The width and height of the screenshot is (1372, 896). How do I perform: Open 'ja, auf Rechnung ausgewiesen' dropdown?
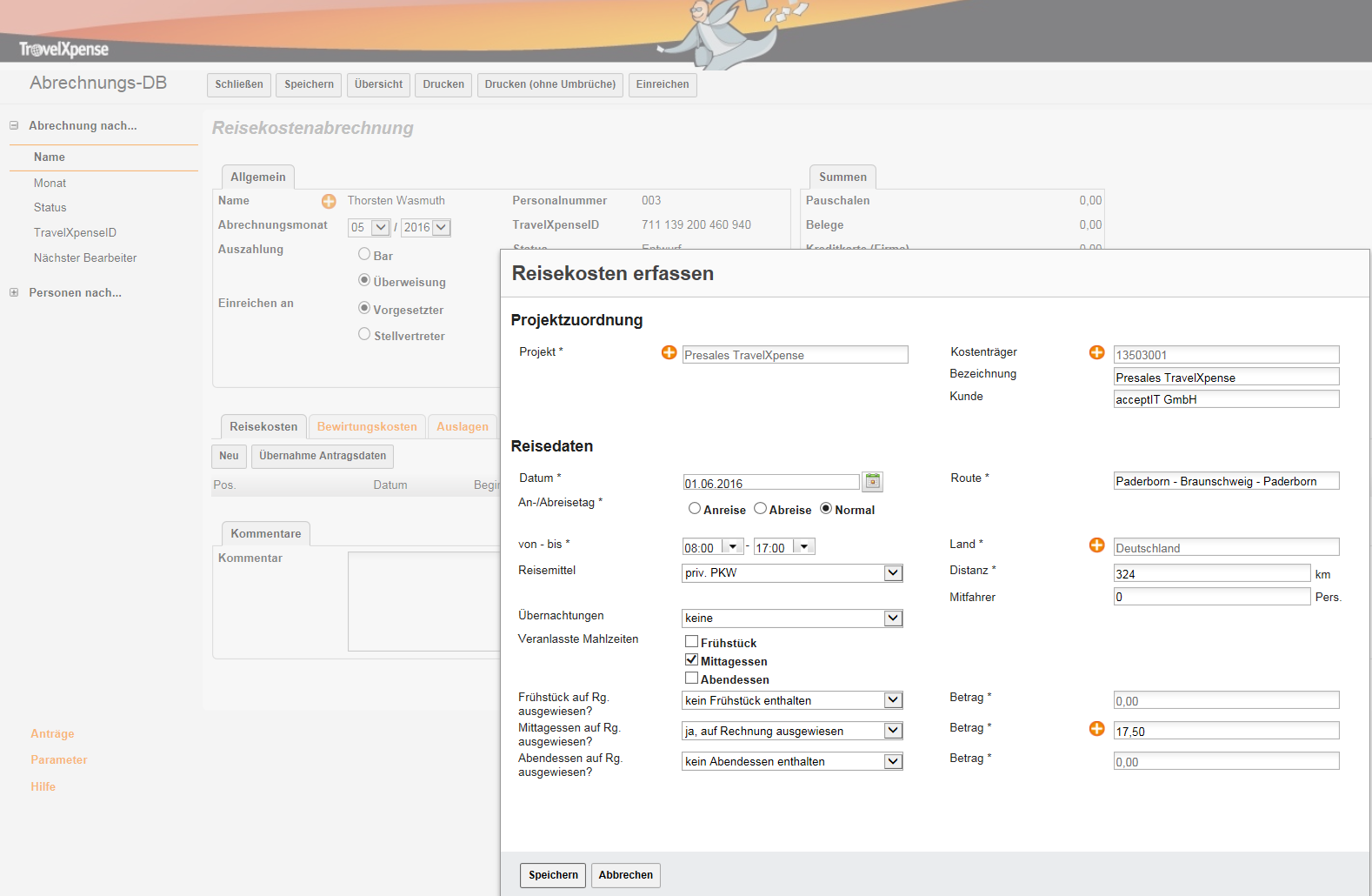[792, 731]
